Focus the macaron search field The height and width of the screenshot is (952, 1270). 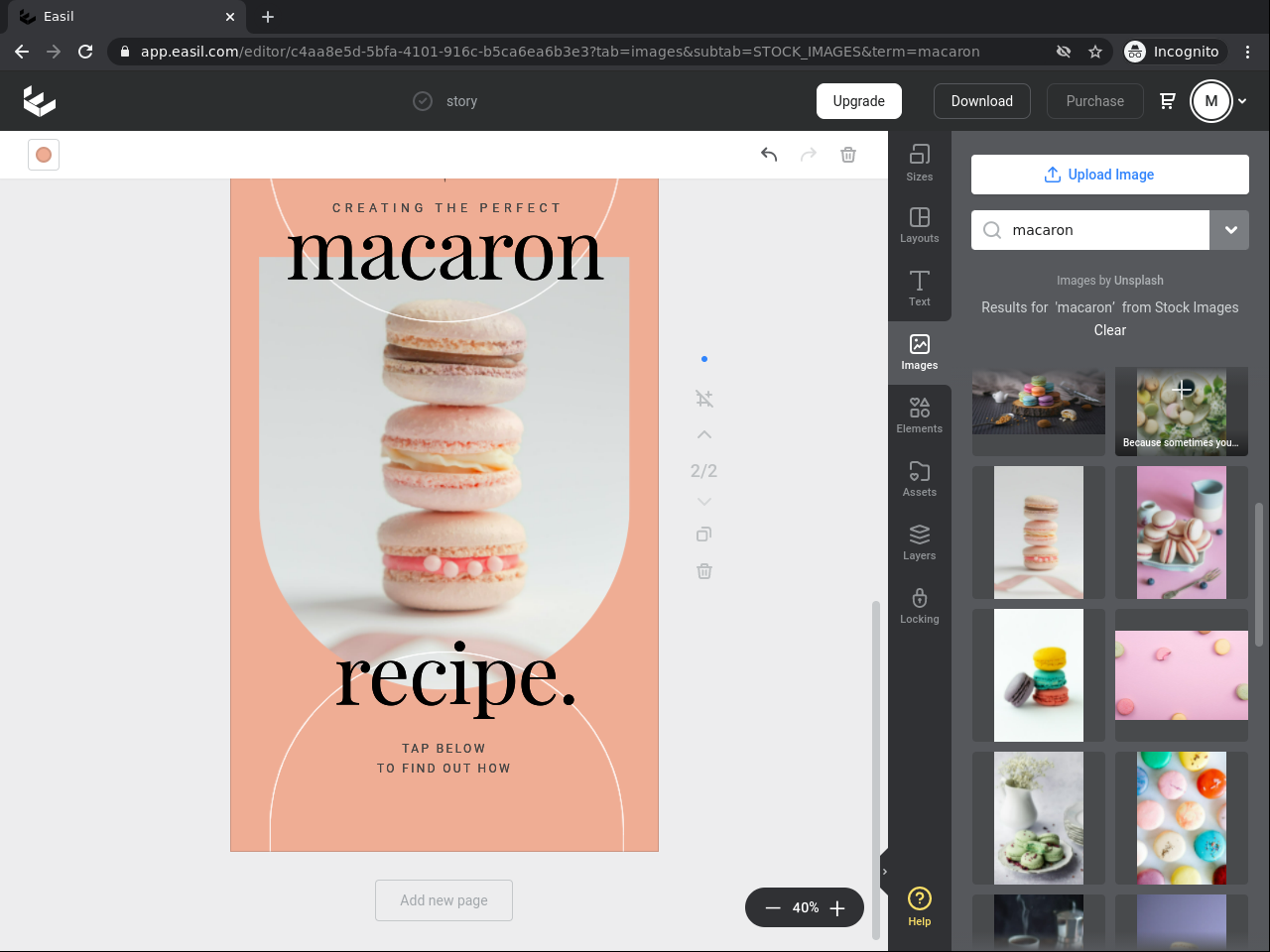tap(1090, 230)
